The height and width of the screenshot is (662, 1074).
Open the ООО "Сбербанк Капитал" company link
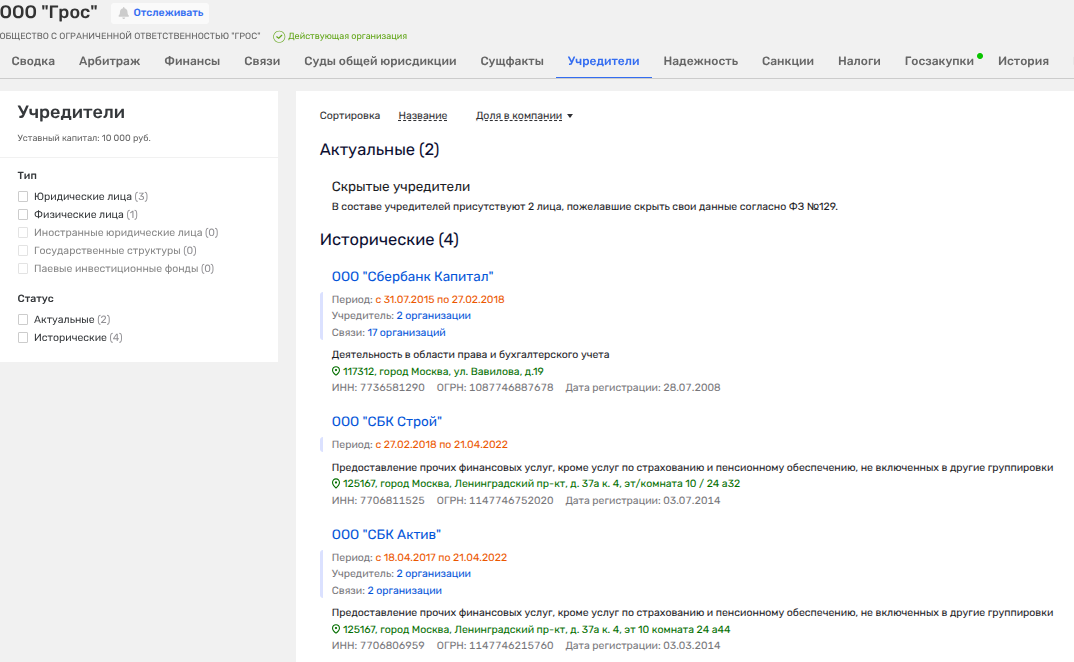tap(412, 277)
